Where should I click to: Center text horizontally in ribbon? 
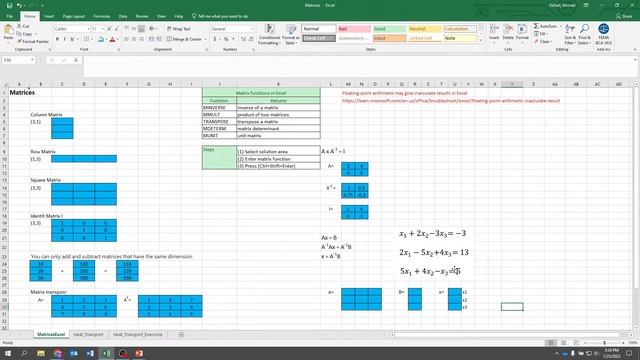tap(134, 39)
